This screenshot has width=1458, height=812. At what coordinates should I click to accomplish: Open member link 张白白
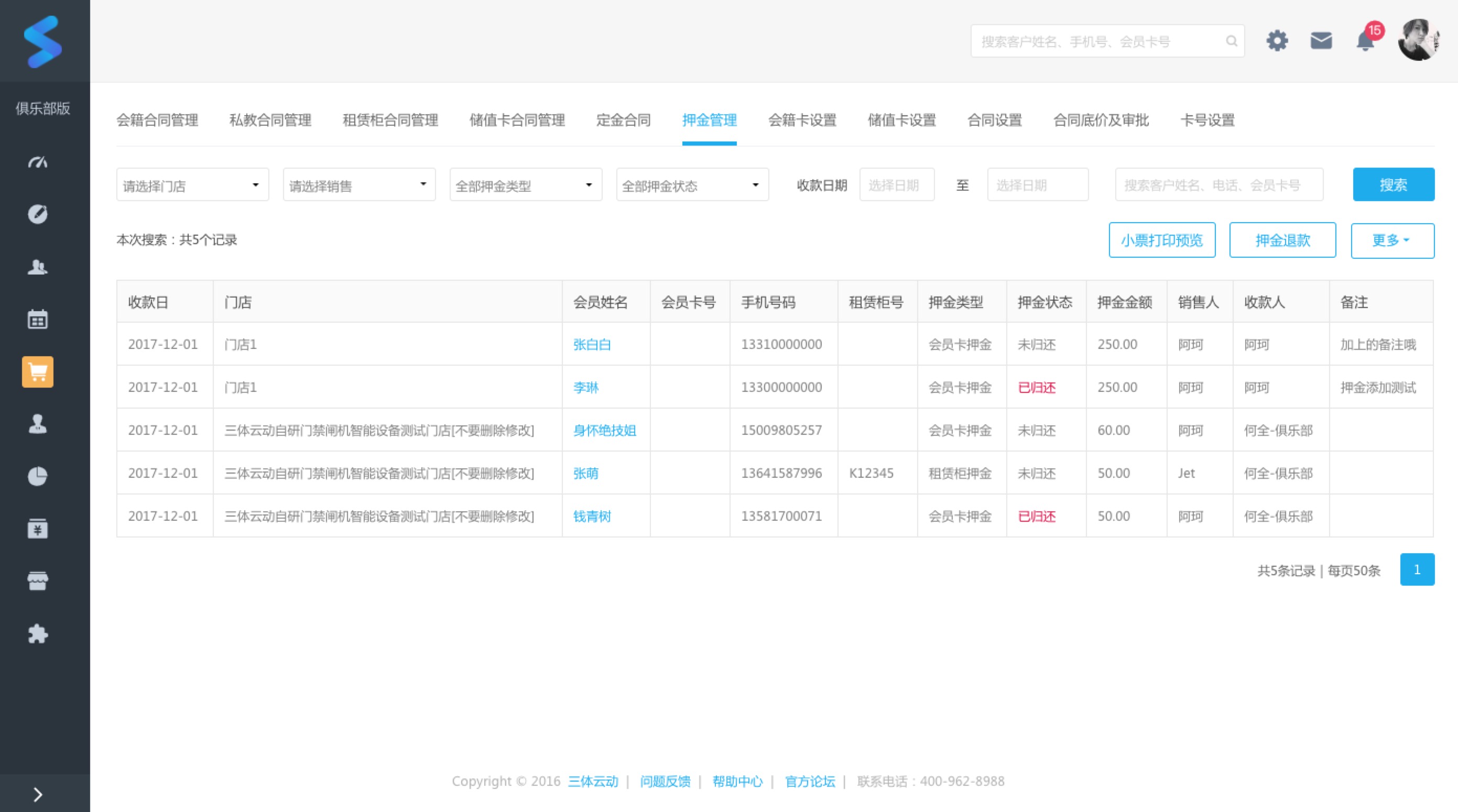tap(592, 344)
